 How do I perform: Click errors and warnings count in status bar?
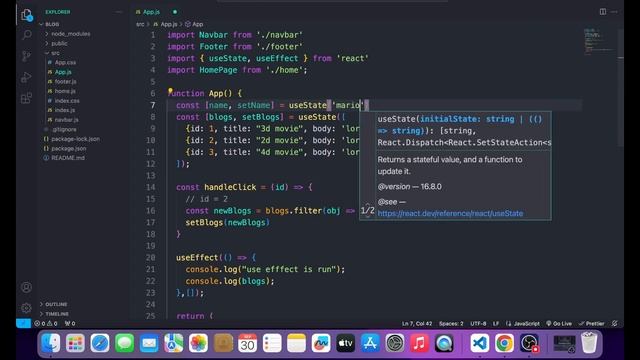click(x=46, y=323)
